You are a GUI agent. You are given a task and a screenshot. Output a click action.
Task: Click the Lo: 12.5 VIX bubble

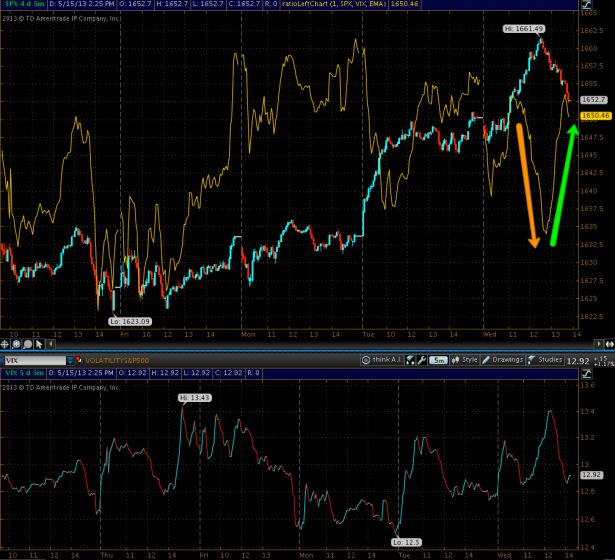click(406, 541)
